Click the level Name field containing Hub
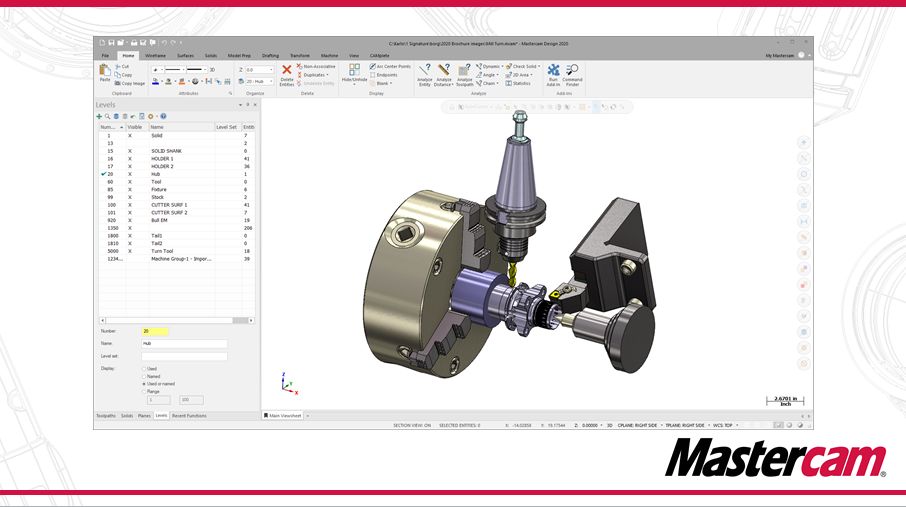 [x=184, y=343]
